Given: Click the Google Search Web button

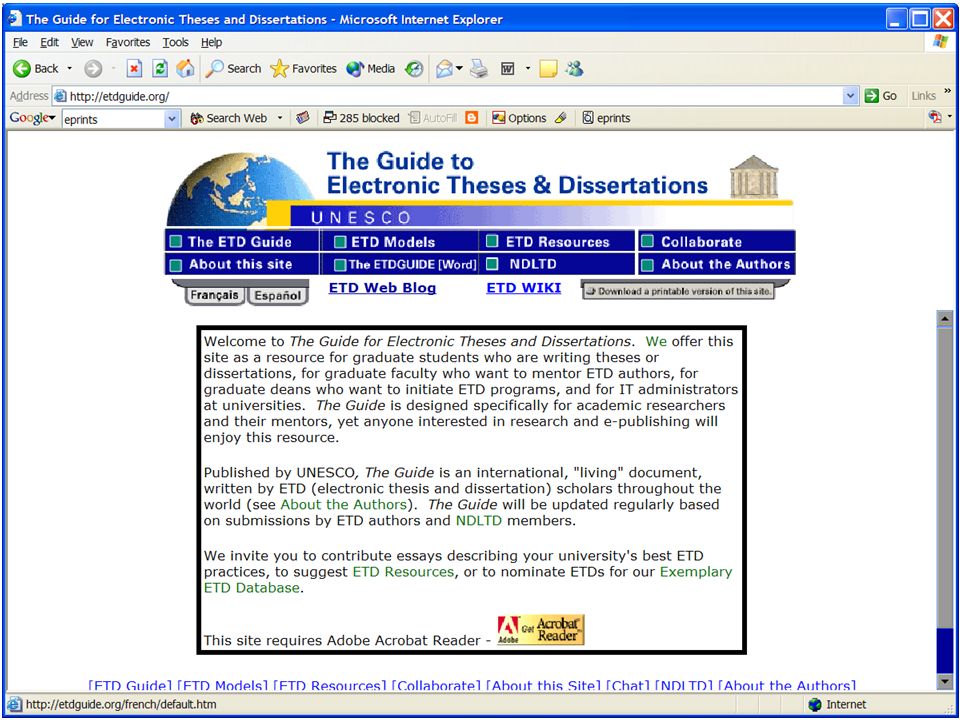Looking at the screenshot, I should (x=228, y=118).
